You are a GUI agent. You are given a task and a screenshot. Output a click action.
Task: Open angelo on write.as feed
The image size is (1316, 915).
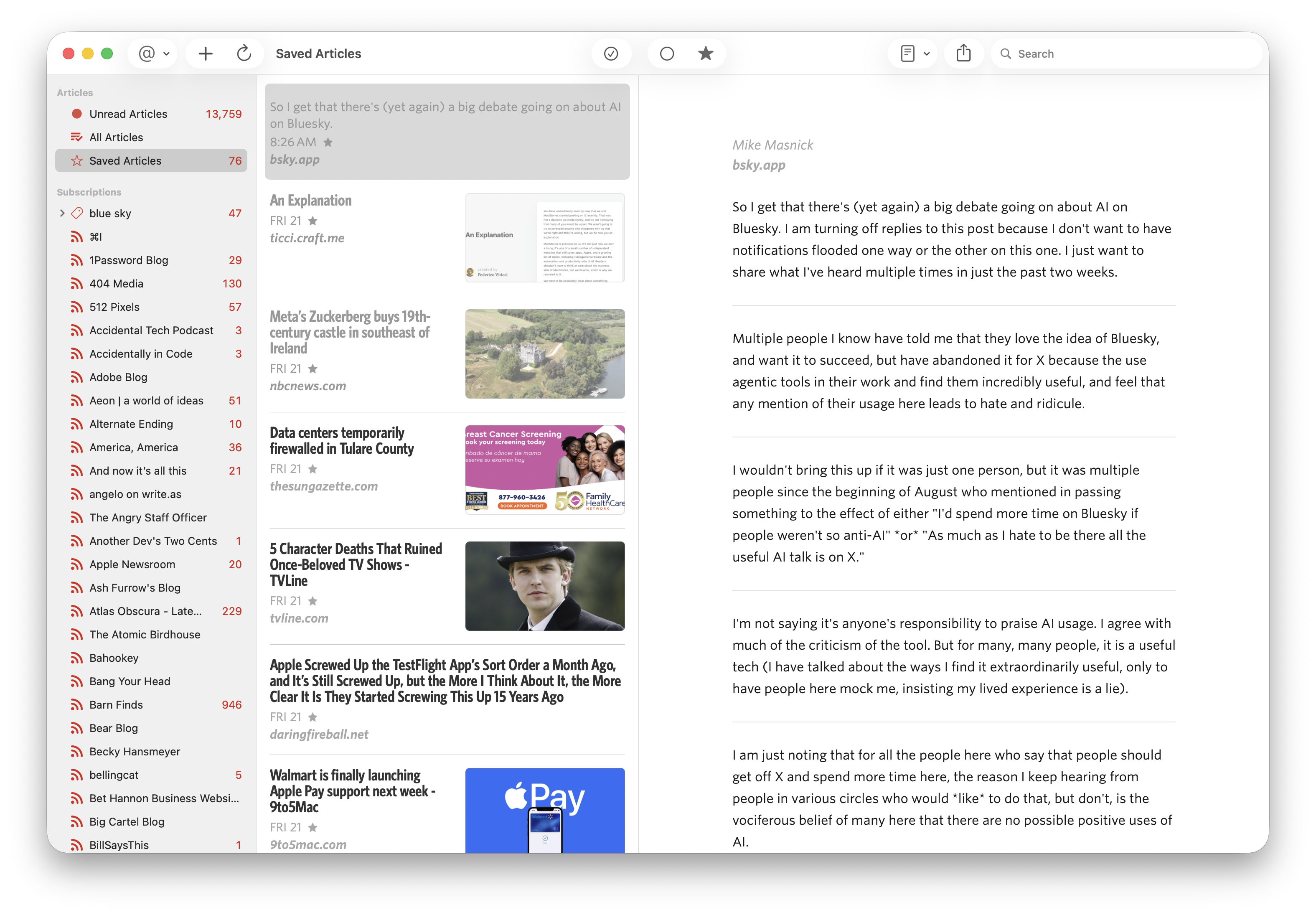[x=151, y=494]
